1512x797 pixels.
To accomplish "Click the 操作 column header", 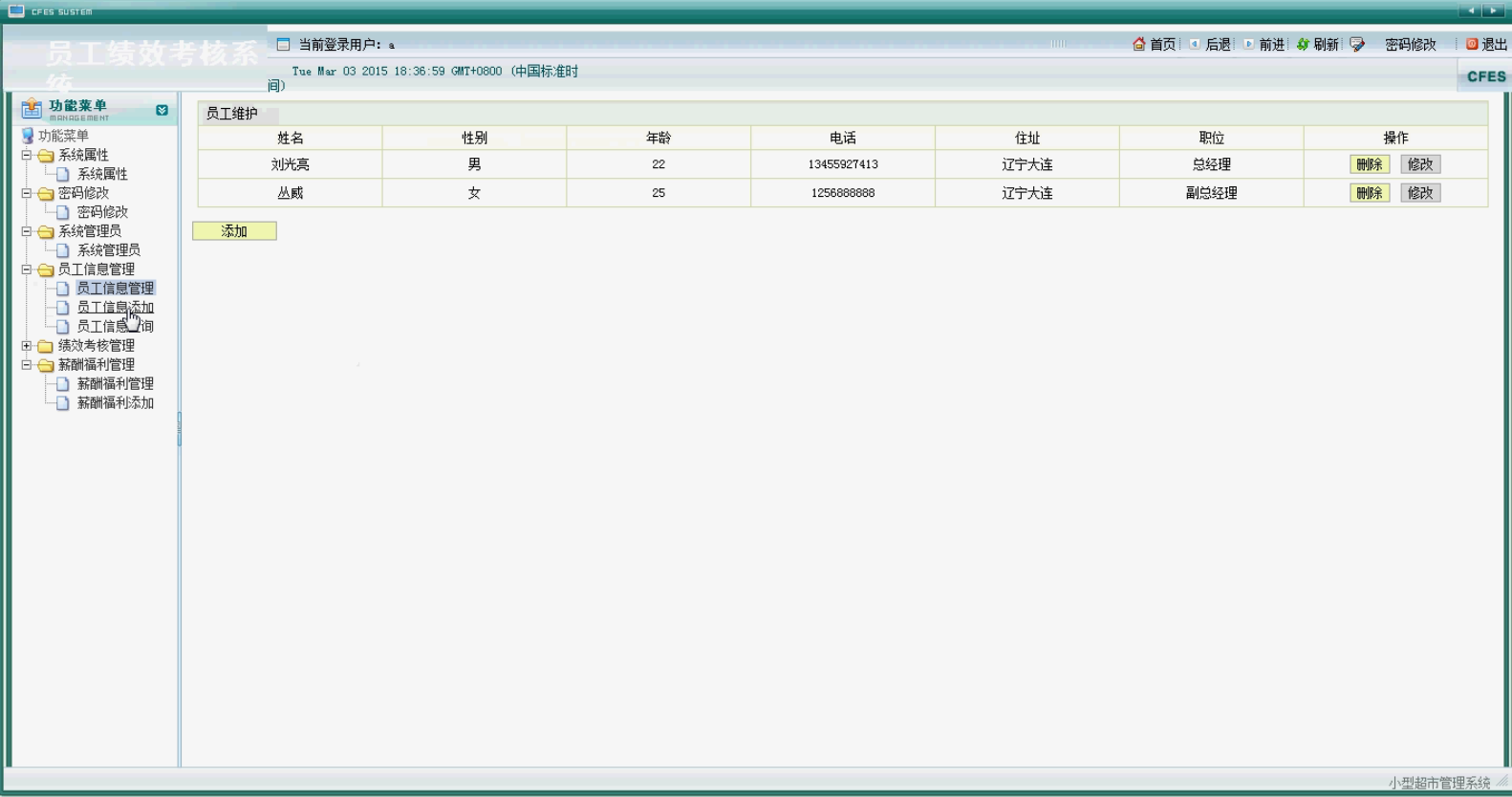I will coord(1396,138).
